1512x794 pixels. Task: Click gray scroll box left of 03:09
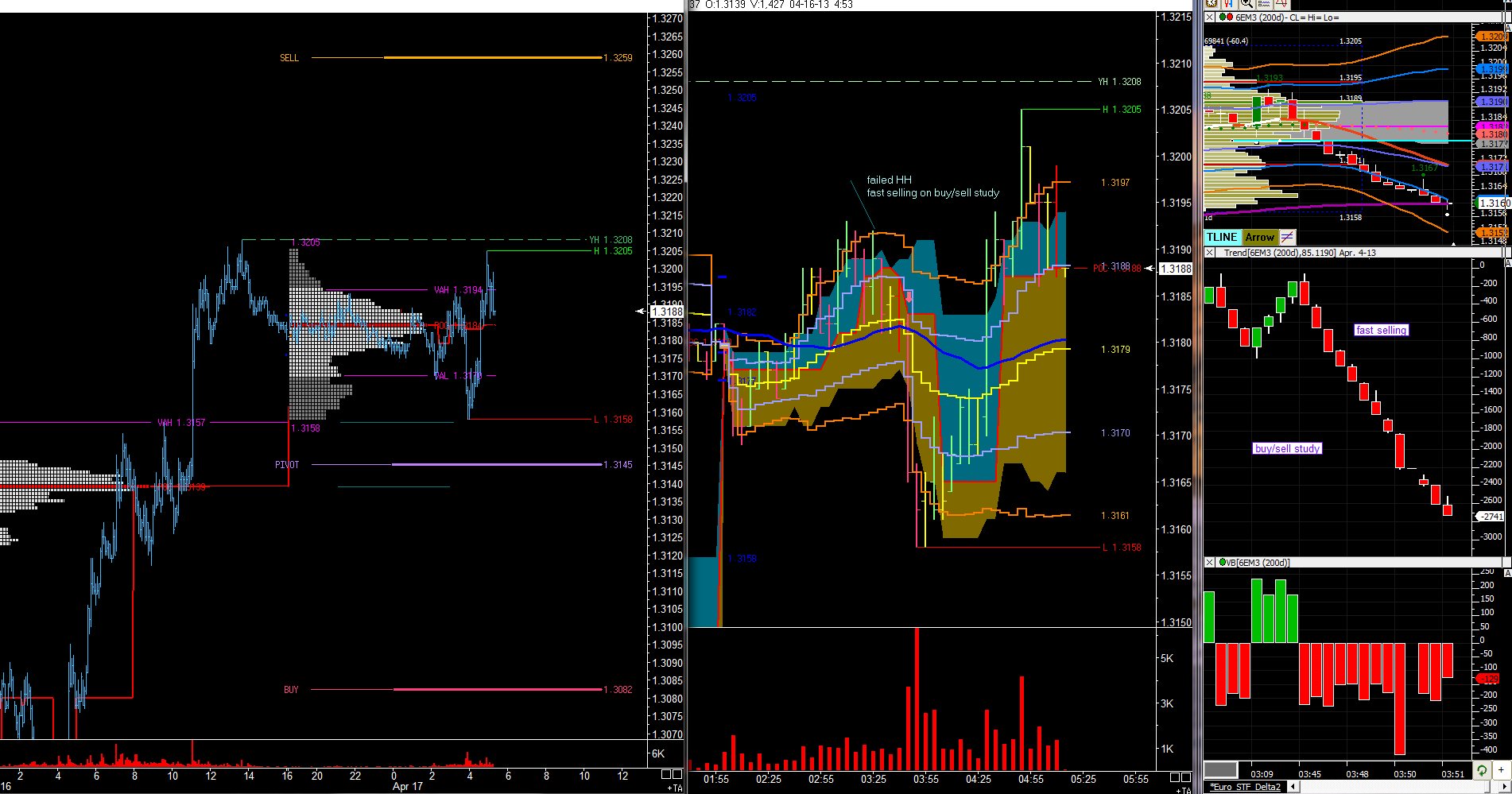1220,770
